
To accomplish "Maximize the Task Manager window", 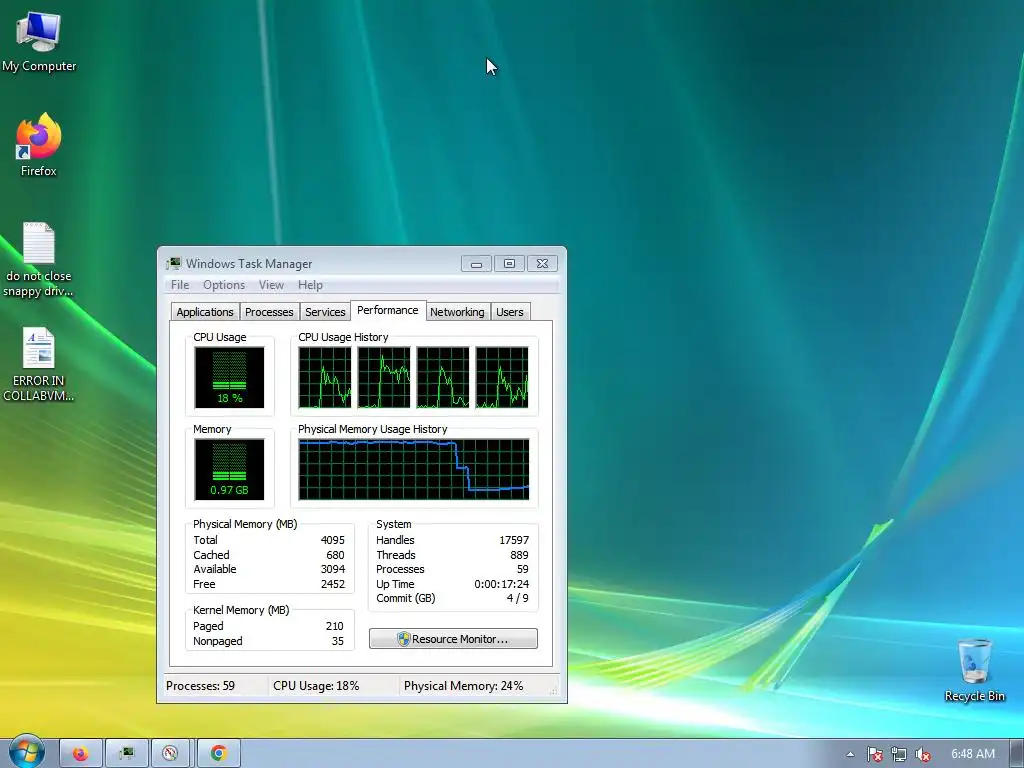I will (509, 264).
